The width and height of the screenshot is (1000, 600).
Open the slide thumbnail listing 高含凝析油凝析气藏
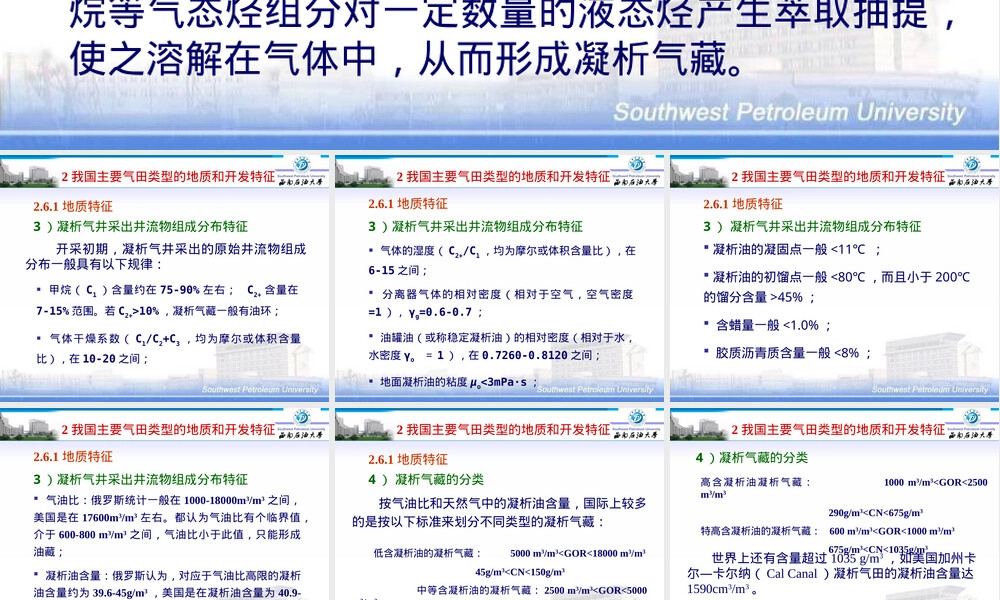pyautogui.click(x=834, y=504)
